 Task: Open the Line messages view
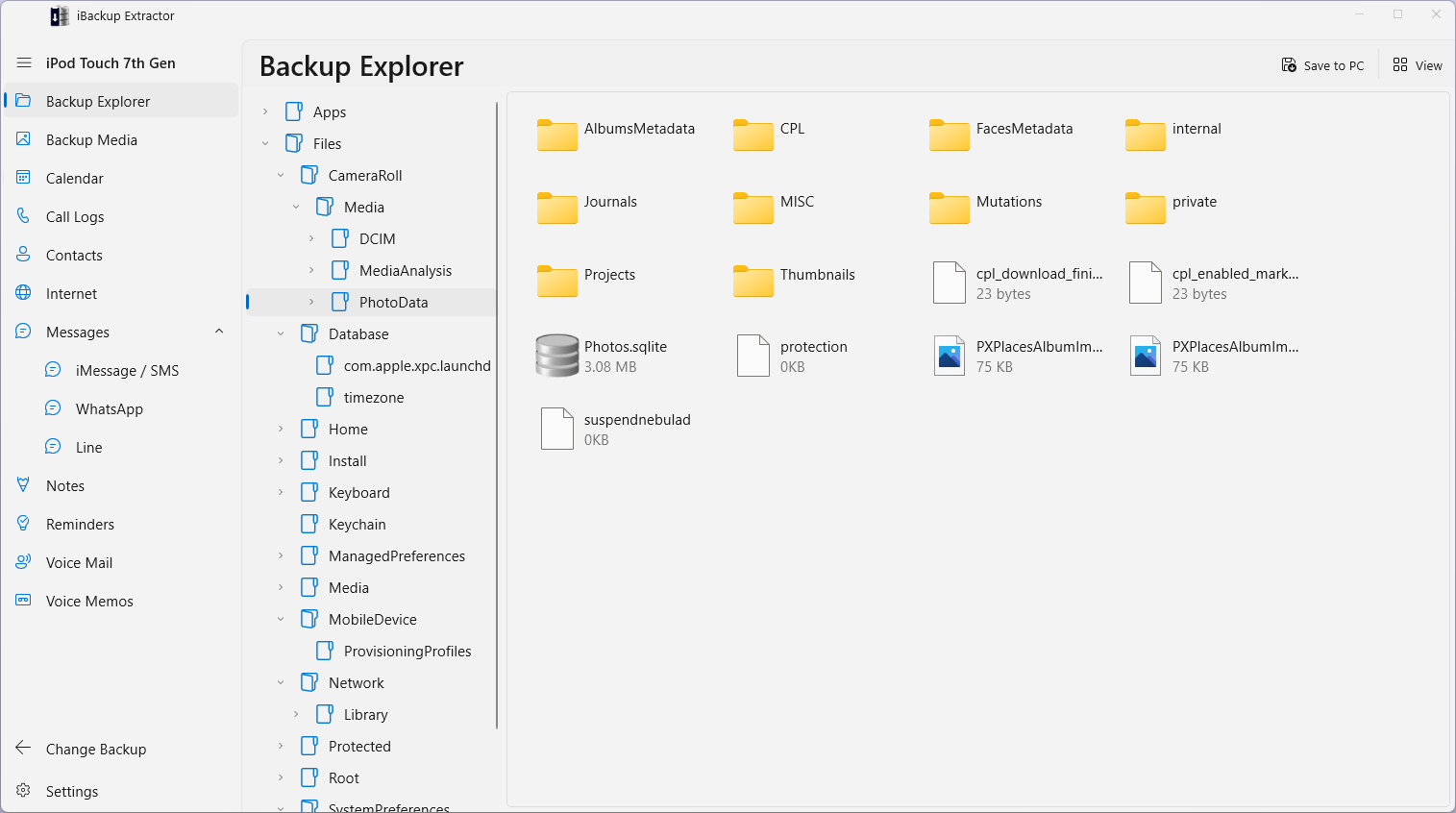point(87,447)
